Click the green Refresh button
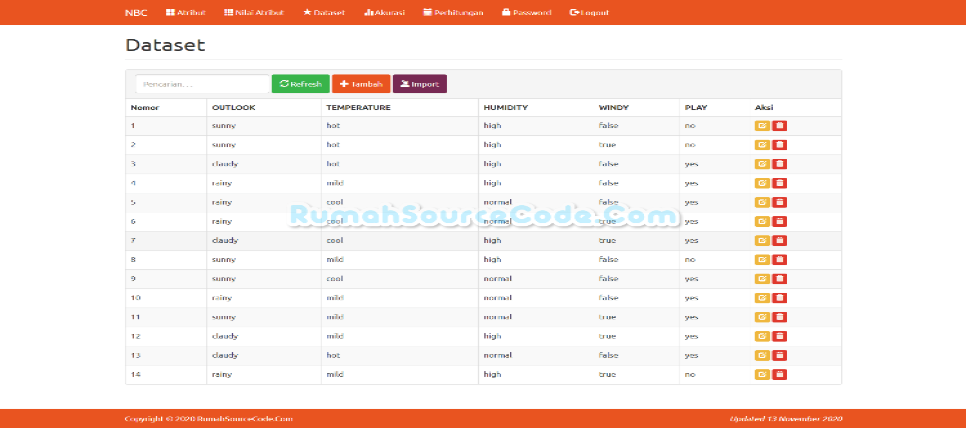 pyautogui.click(x=300, y=84)
